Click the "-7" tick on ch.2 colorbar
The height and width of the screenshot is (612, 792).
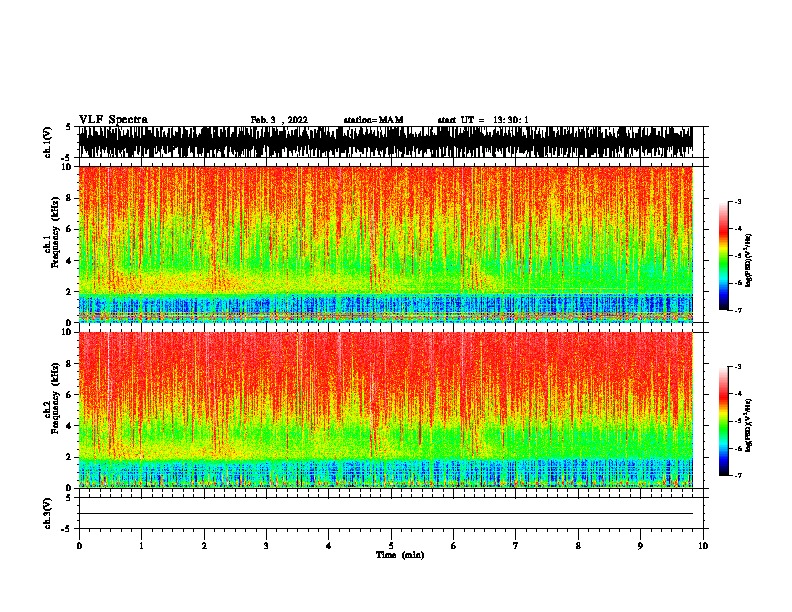[x=738, y=476]
